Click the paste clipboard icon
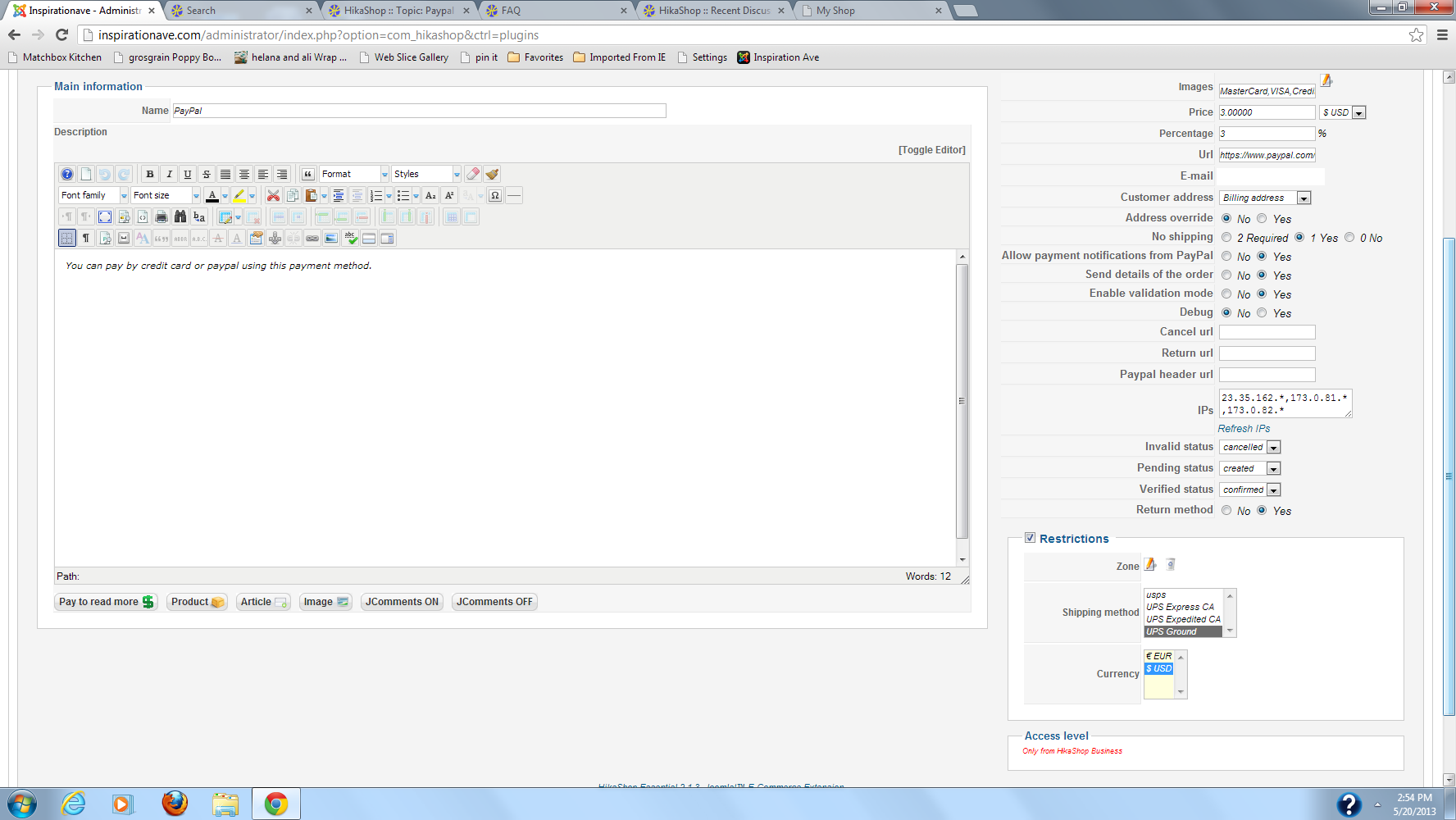1456x820 pixels. pyautogui.click(x=312, y=195)
